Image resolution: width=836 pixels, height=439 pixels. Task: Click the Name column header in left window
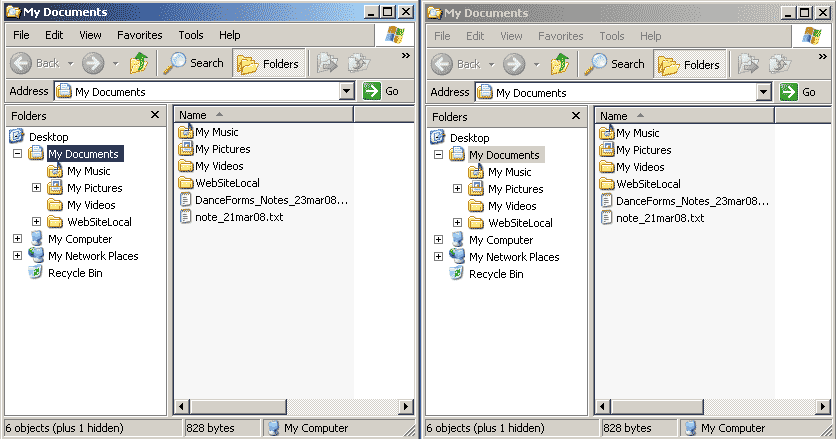200,115
